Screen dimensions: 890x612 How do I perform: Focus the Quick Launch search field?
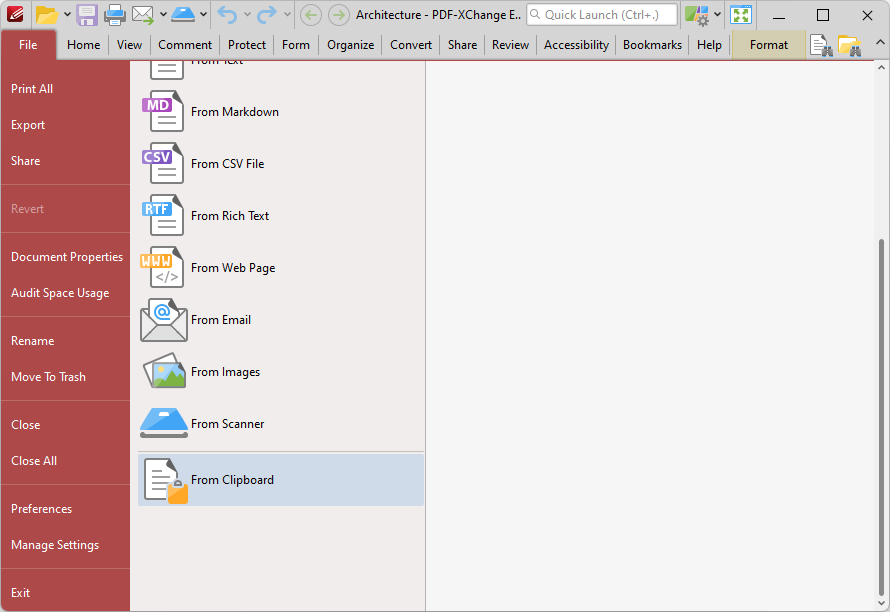coord(602,15)
